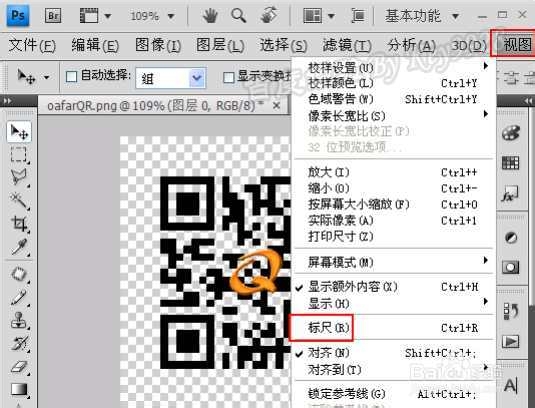The width and height of the screenshot is (535, 408).
Task: Select the Eraser tool
Action: (x=19, y=367)
